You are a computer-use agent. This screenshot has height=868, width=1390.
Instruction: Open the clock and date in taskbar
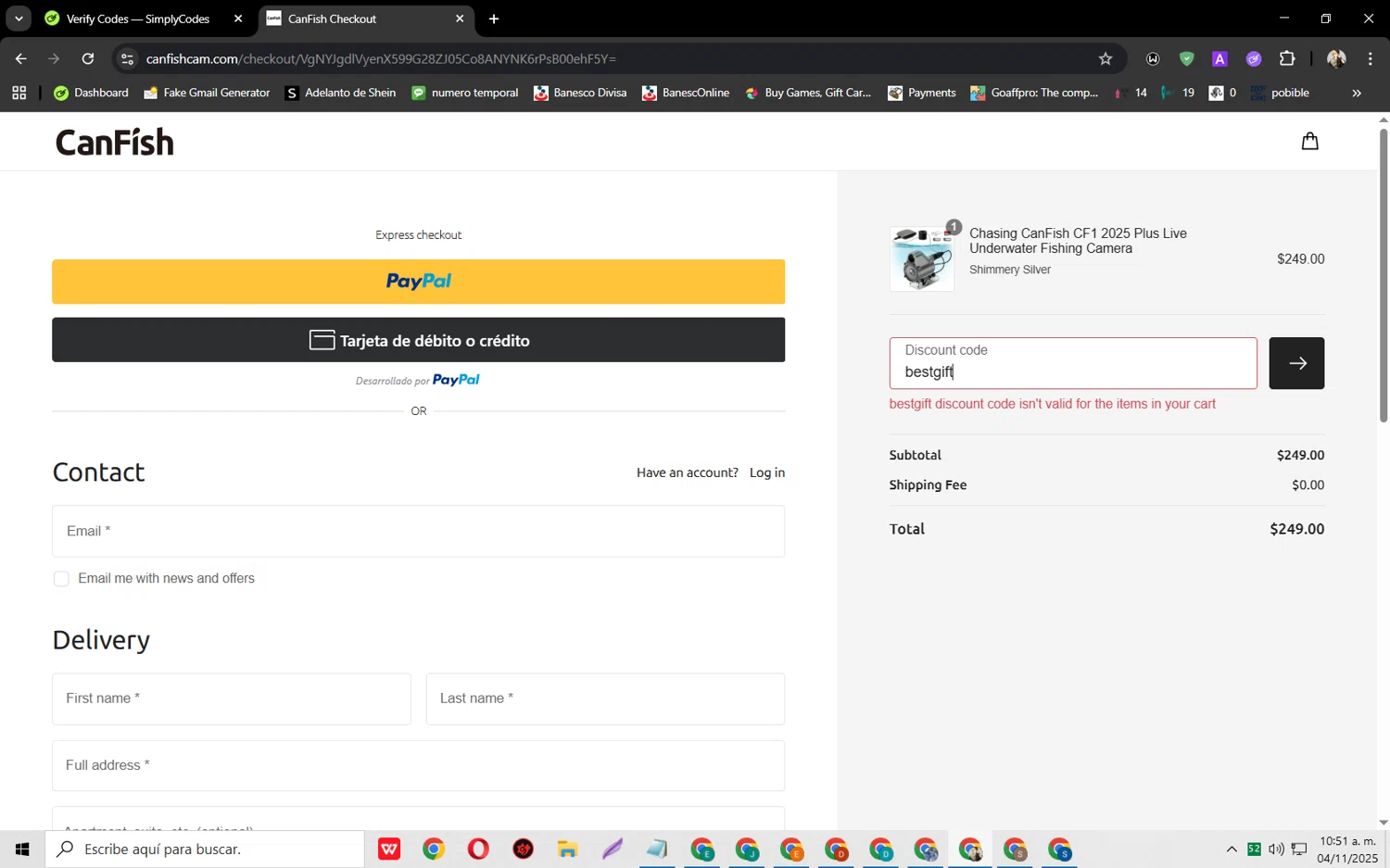(1347, 849)
